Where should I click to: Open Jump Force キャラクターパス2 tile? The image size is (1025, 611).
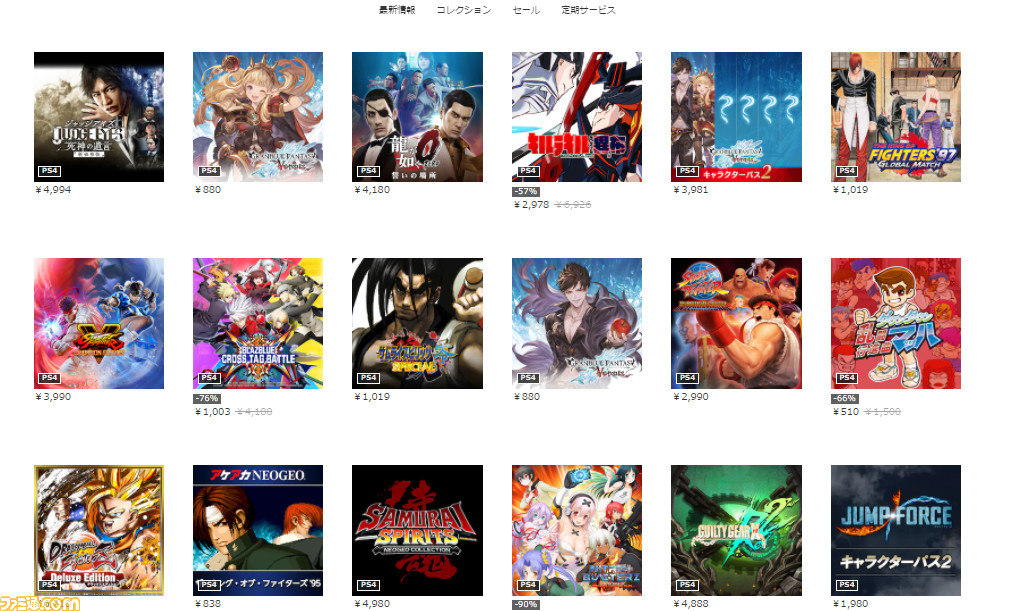(896, 530)
